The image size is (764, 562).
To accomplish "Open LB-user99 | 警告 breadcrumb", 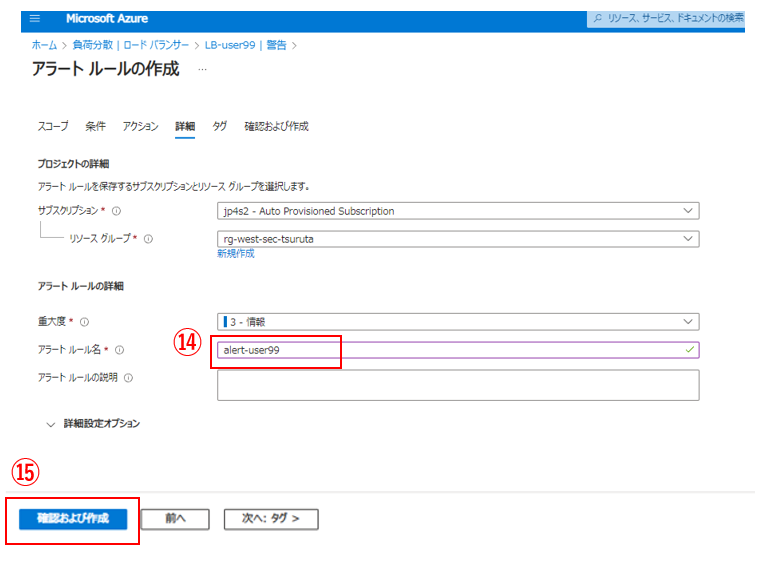I will click(246, 45).
